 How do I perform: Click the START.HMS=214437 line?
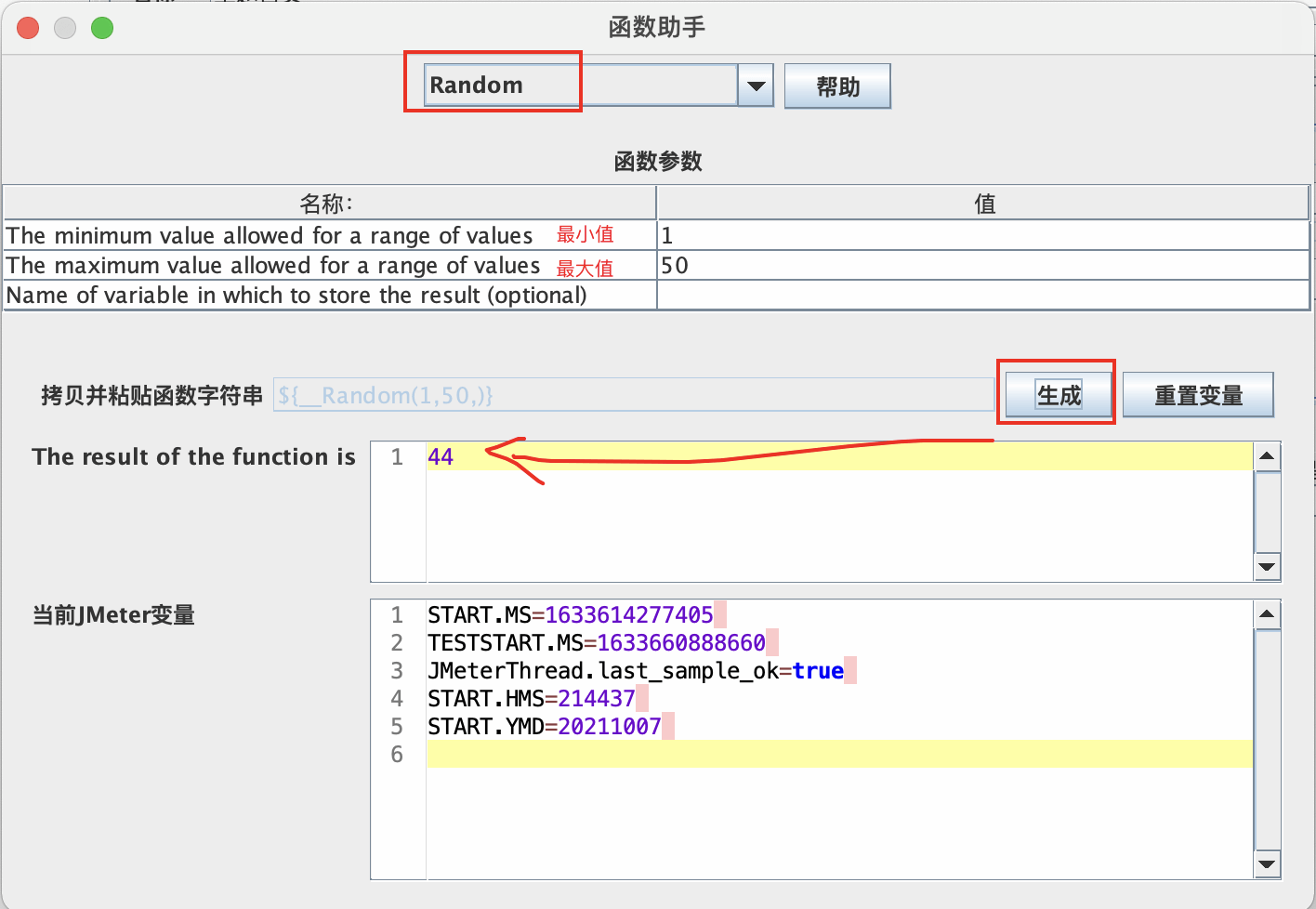click(x=531, y=698)
